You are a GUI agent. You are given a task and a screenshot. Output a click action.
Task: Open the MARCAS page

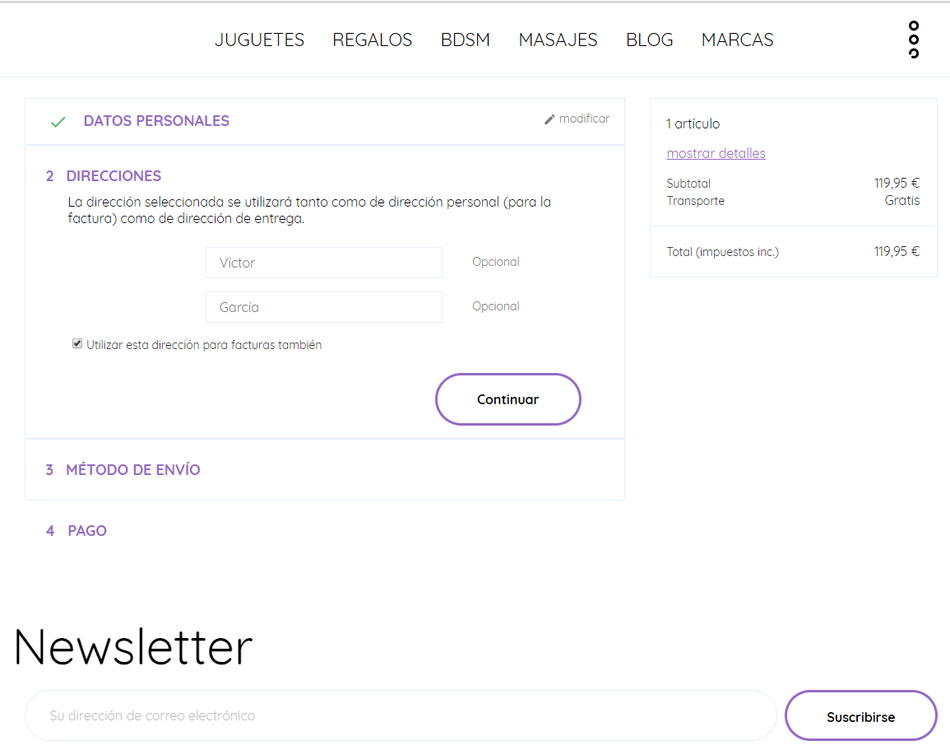tap(737, 40)
